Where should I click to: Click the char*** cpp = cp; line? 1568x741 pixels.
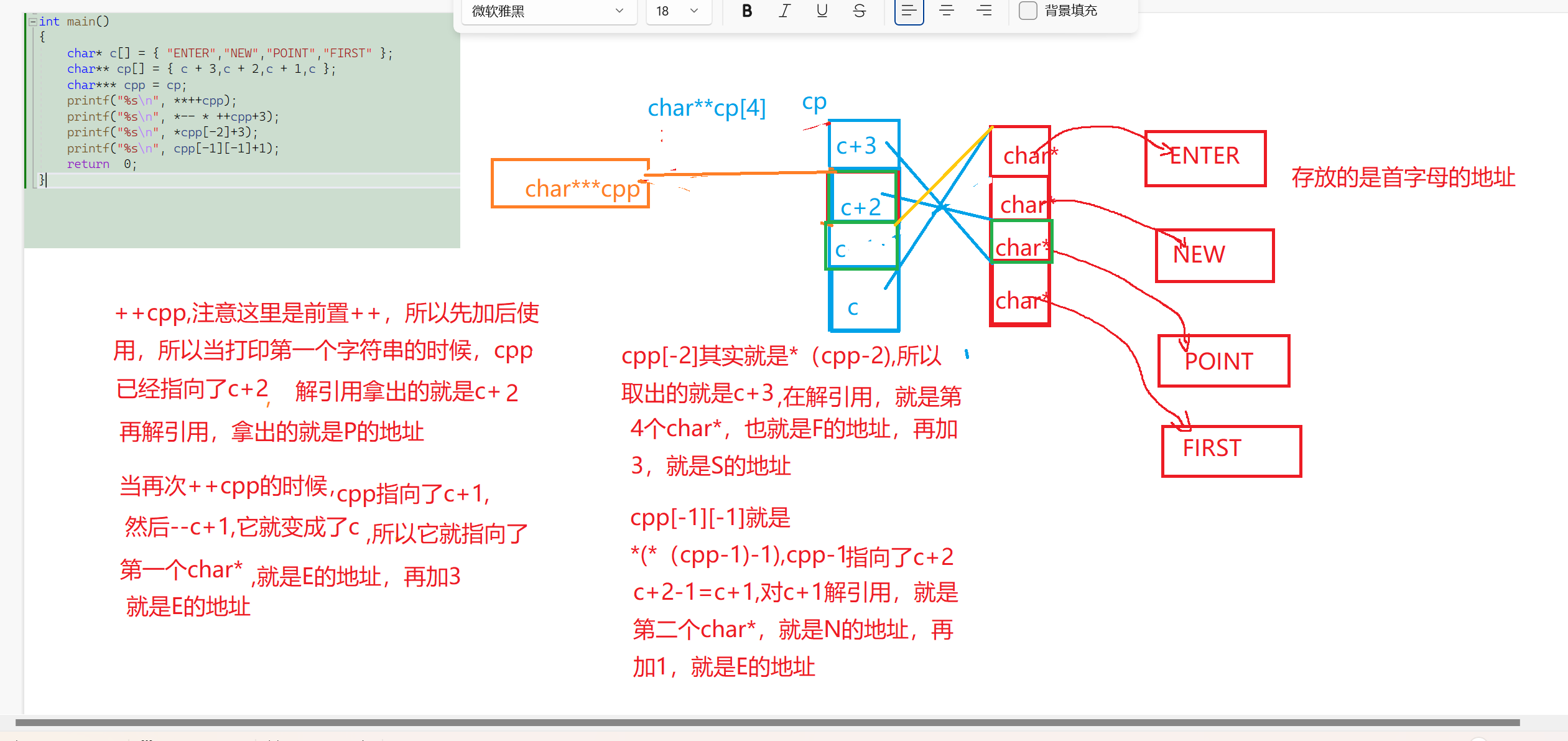pos(127,85)
